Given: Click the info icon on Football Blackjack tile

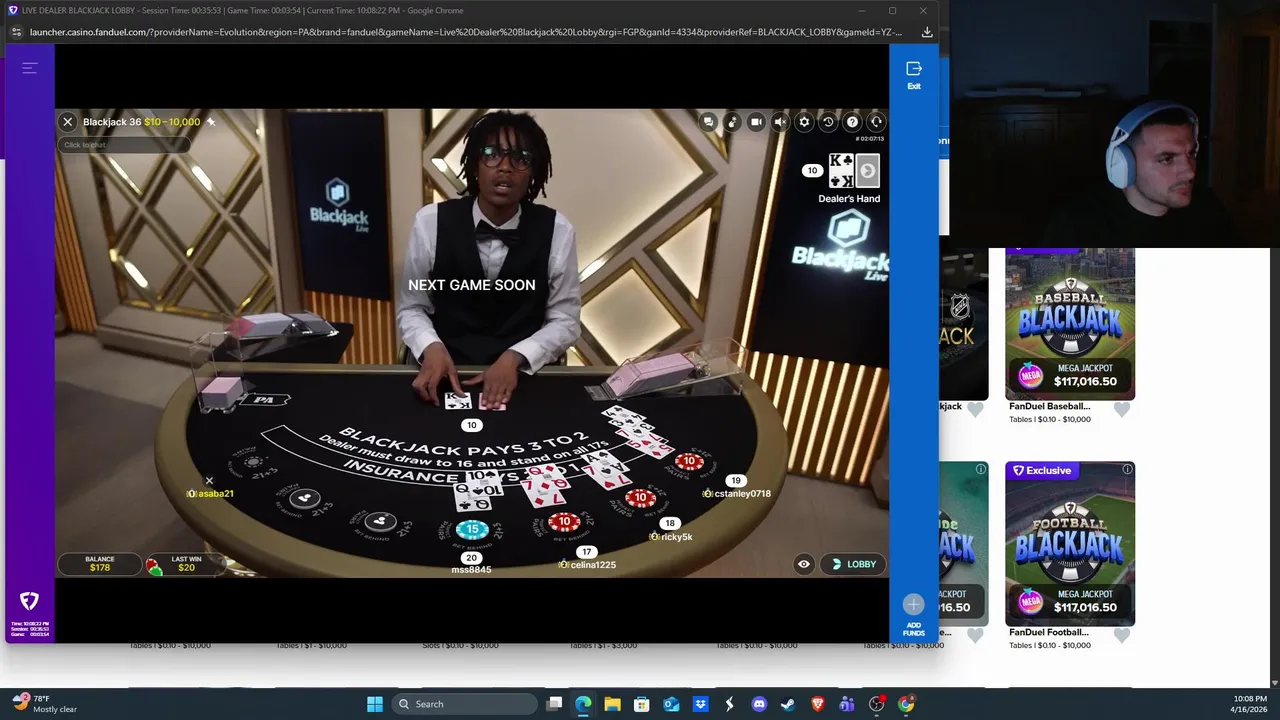Looking at the screenshot, I should click(x=1127, y=469).
